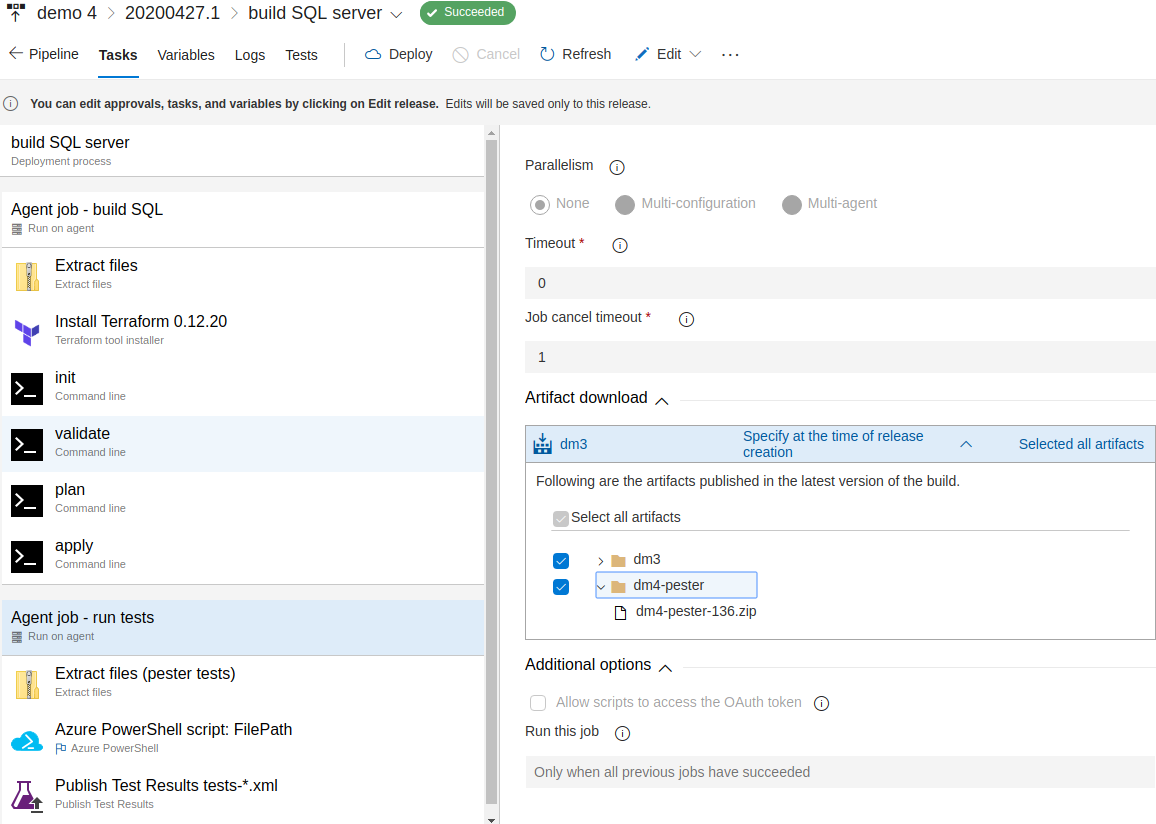Click the info icon in the edit notice banner
Image resolution: width=1156 pixels, height=824 pixels.
pyautogui.click(x=10, y=103)
